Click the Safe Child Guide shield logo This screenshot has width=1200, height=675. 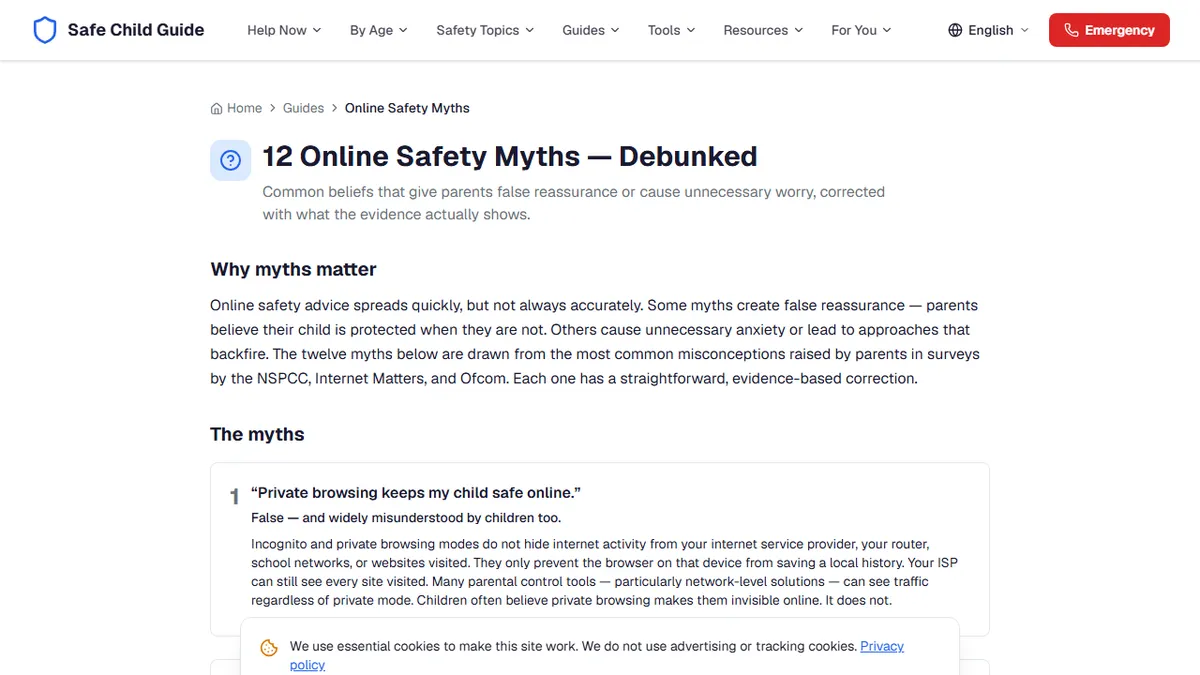click(x=45, y=30)
